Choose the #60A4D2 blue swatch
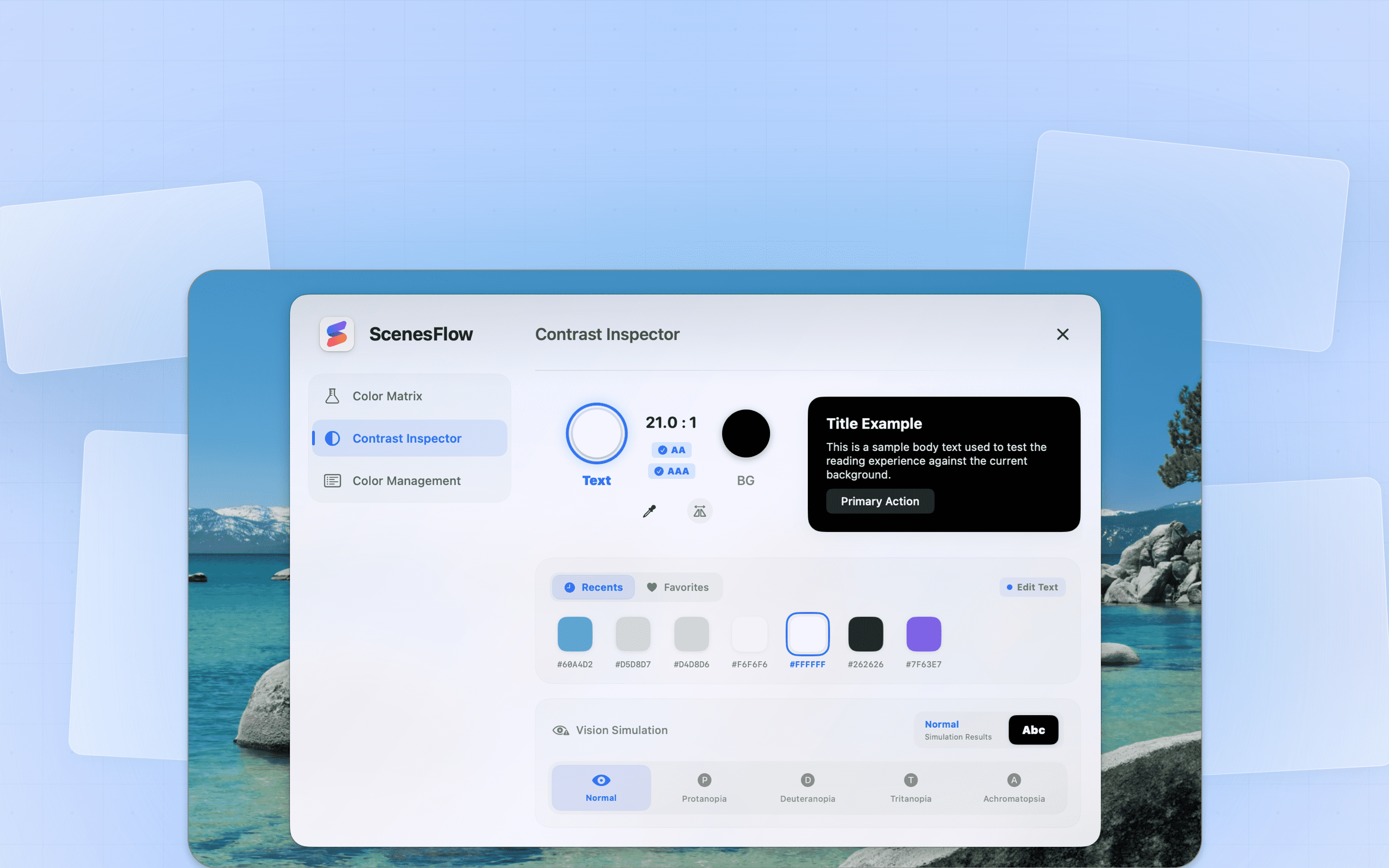 coord(574,634)
